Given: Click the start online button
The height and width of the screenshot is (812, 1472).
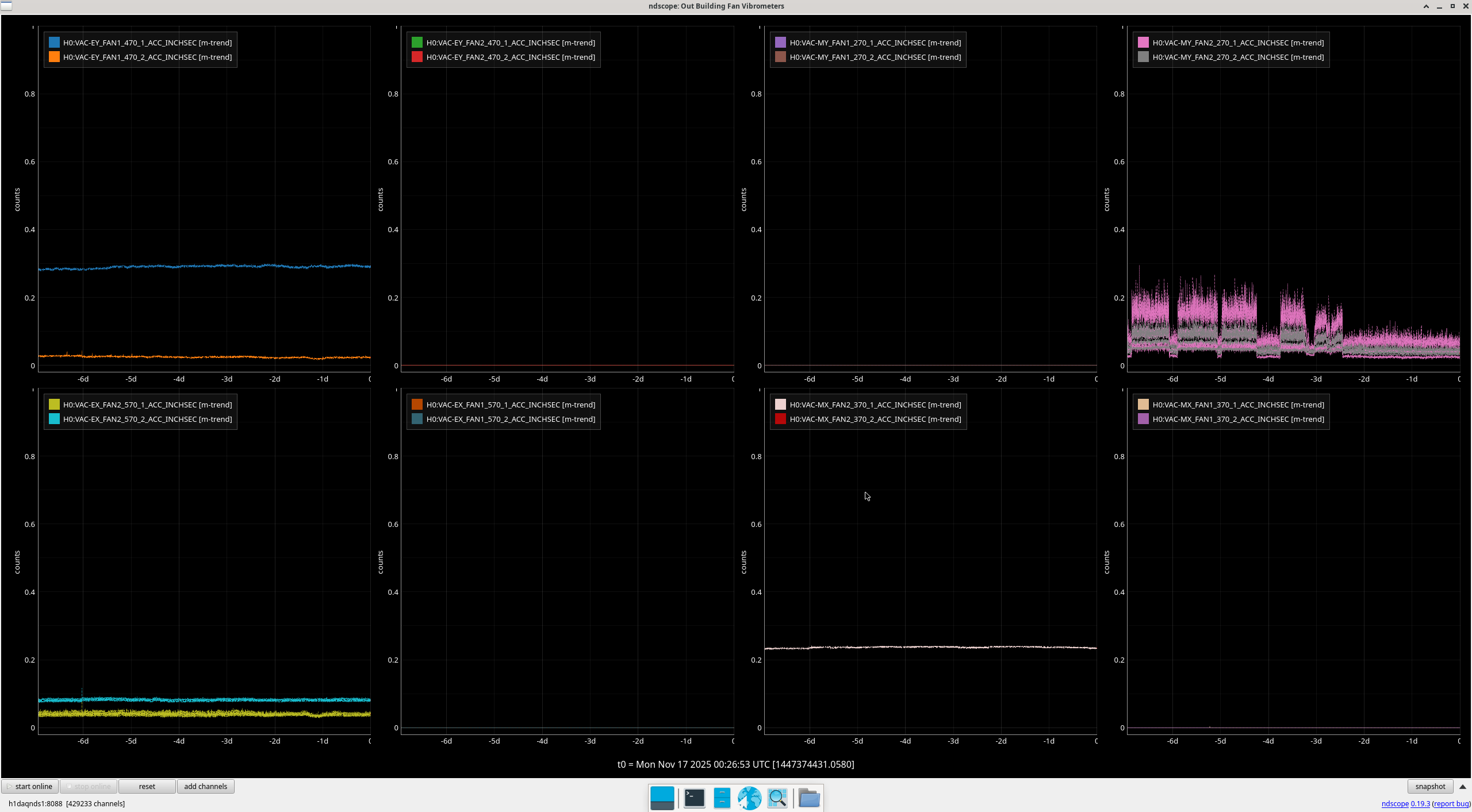Looking at the screenshot, I should pos(30,786).
